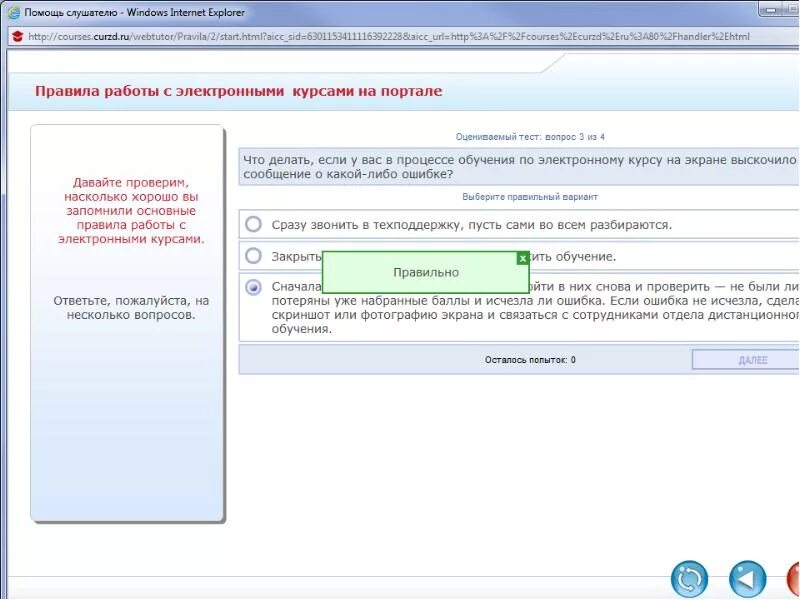Click the ДАЛЕЕ button
The height and width of the screenshot is (600, 800).
pos(746,360)
